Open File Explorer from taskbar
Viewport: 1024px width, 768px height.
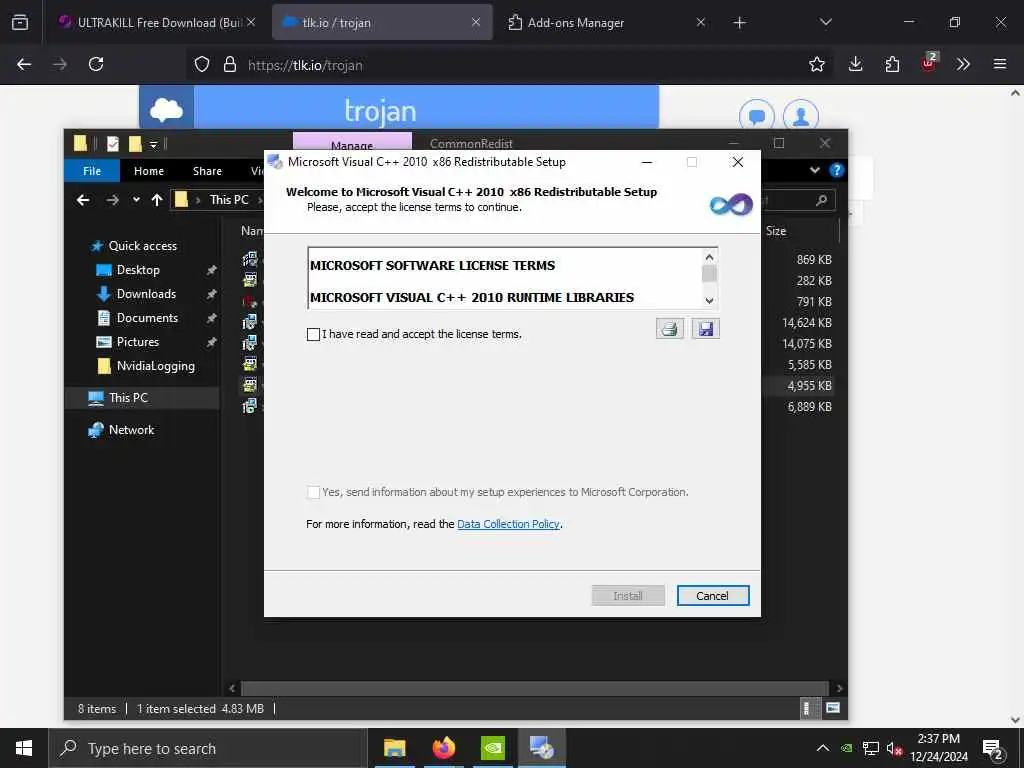394,748
